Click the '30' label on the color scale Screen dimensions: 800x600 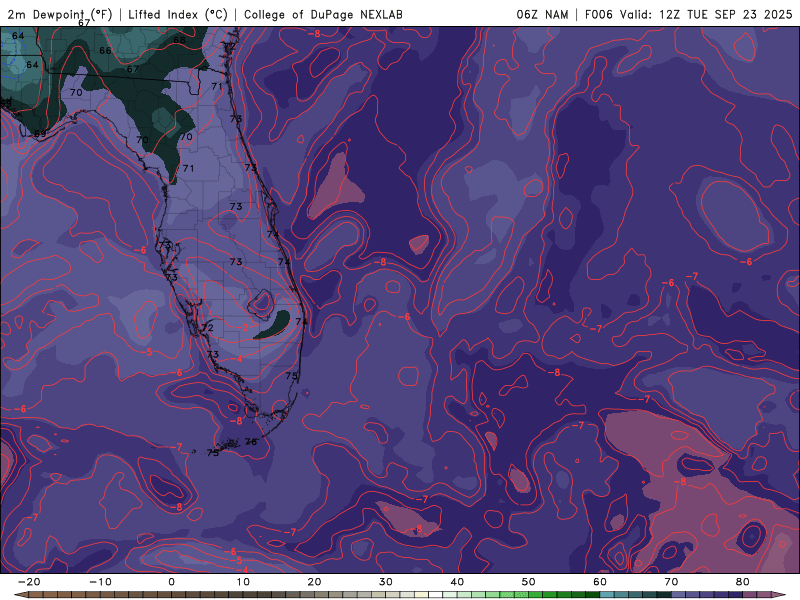tap(386, 582)
